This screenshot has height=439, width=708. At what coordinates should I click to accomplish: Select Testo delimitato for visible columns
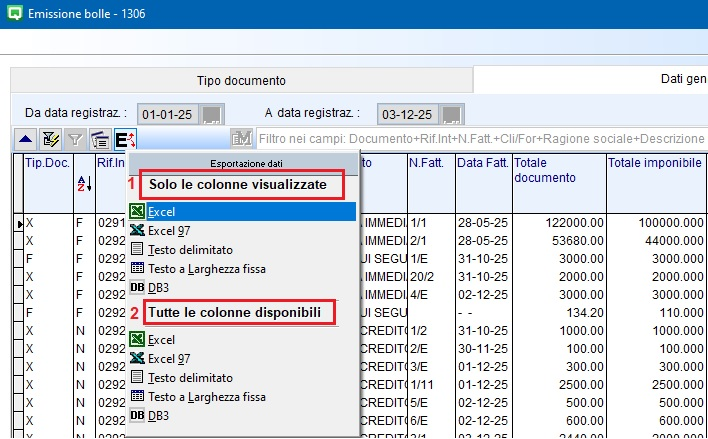click(x=190, y=250)
